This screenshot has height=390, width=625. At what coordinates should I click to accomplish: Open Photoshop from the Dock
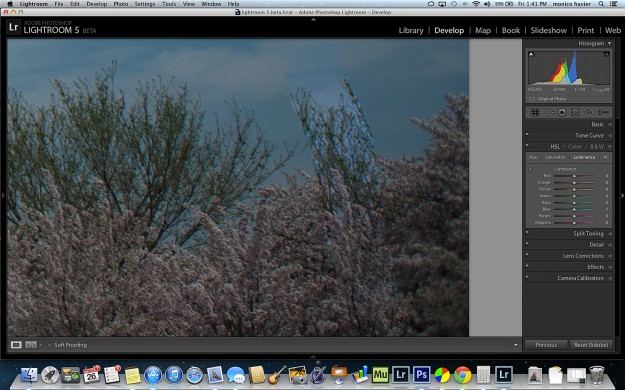(421, 375)
